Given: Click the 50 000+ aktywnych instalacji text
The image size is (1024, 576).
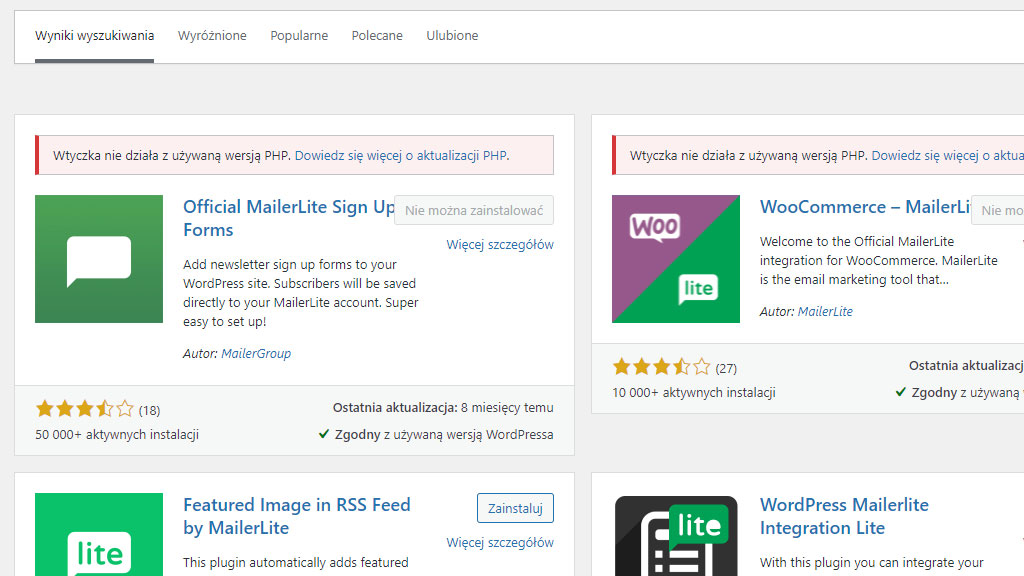Looking at the screenshot, I should point(117,435).
